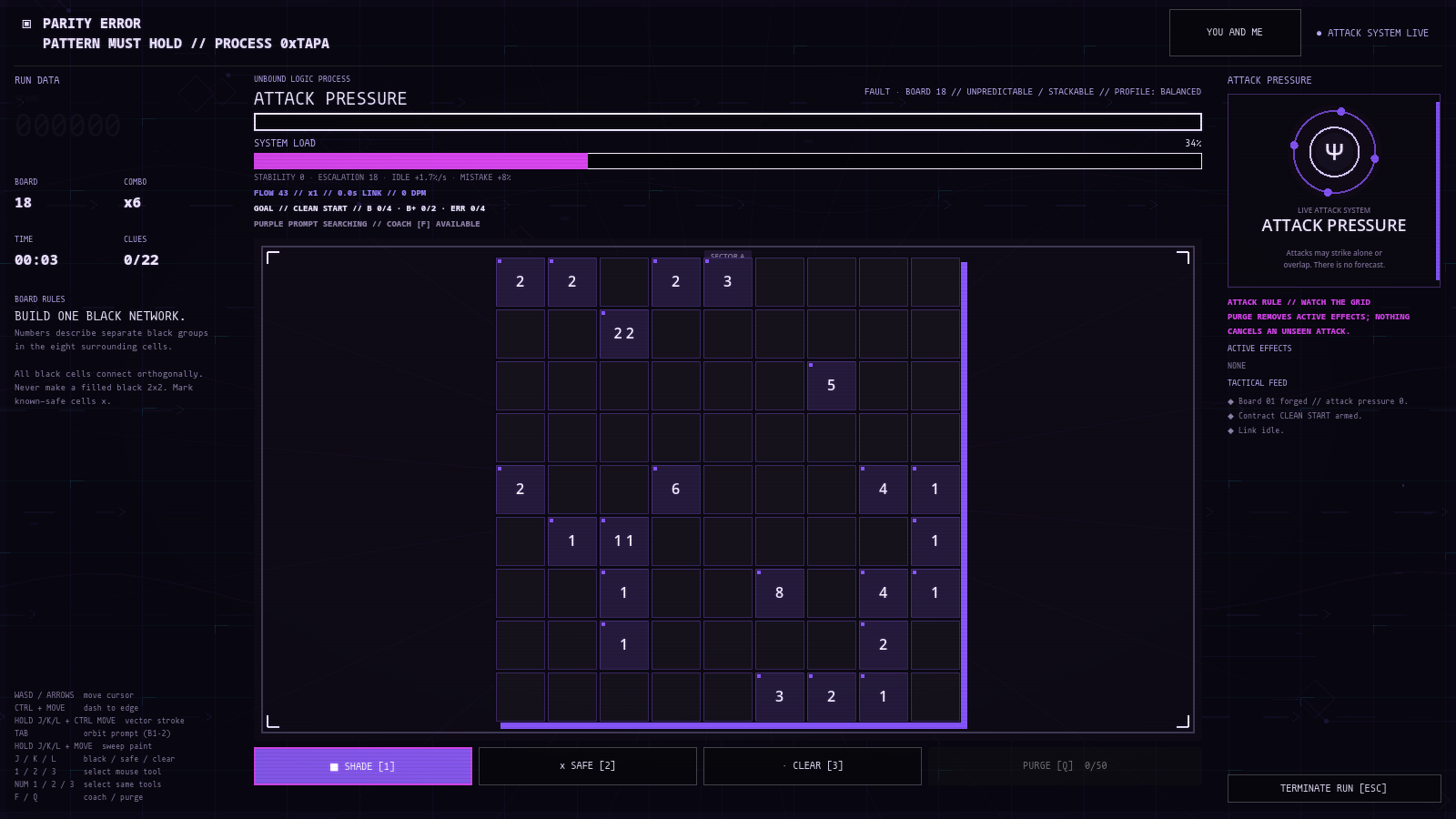The height and width of the screenshot is (819, 1456).
Task: Click the BOARD 18 value in Run Data
Action: [x=23, y=203]
